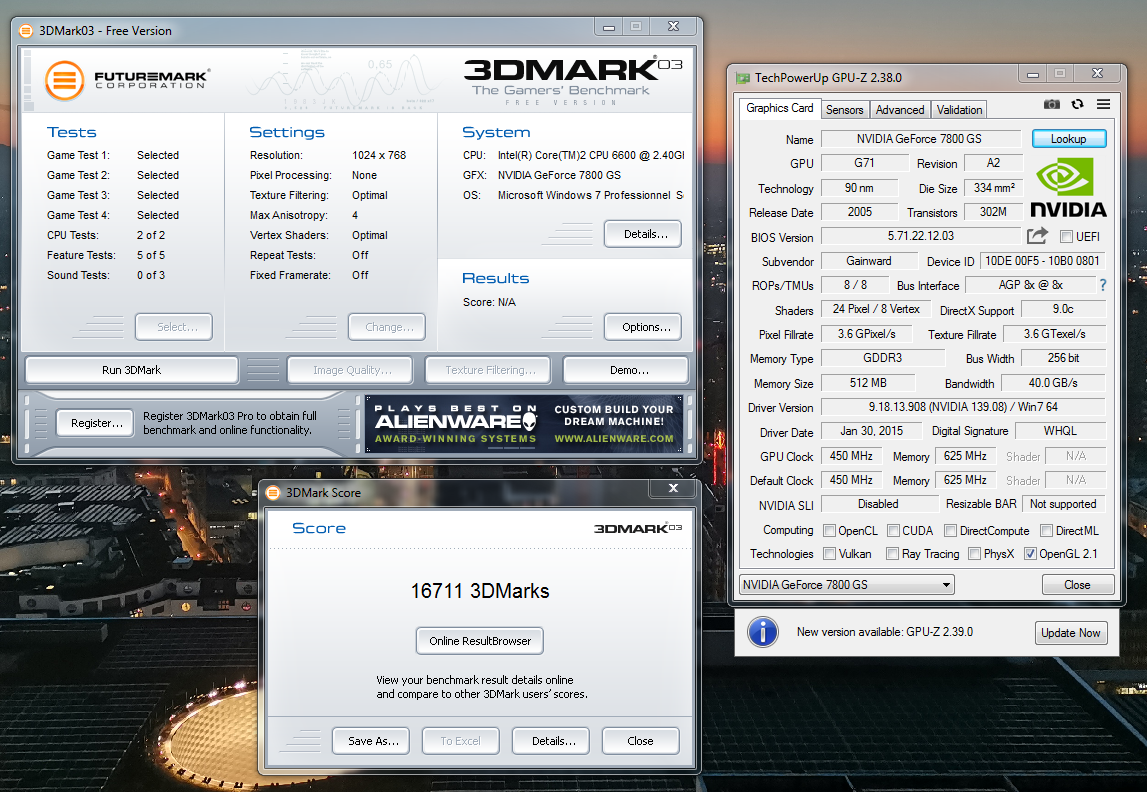This screenshot has width=1147, height=792.
Task: Click the Driver Version field
Action: point(963,407)
